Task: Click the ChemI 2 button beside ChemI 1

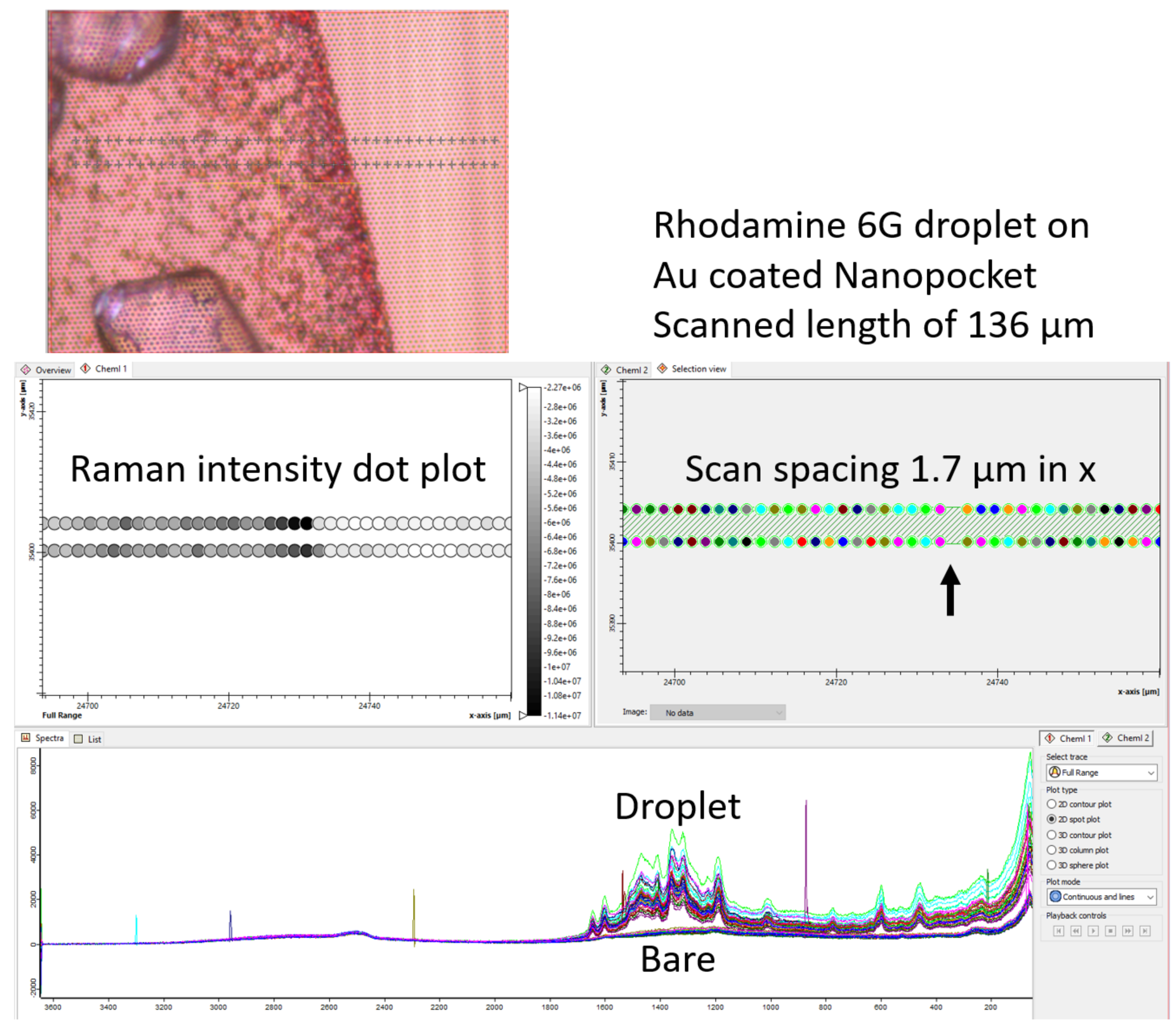Action: click(x=1126, y=737)
